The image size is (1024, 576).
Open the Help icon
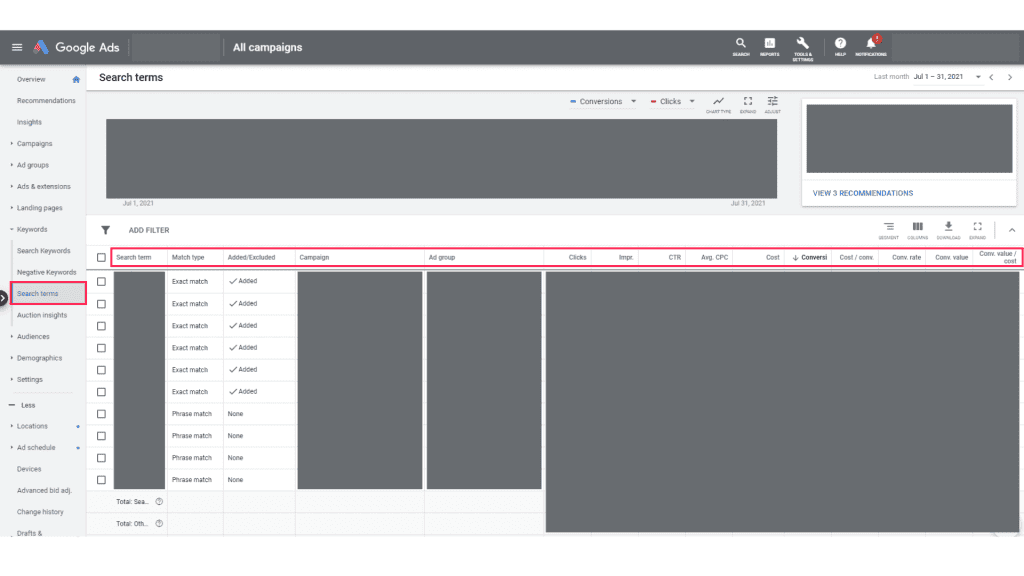[x=840, y=47]
